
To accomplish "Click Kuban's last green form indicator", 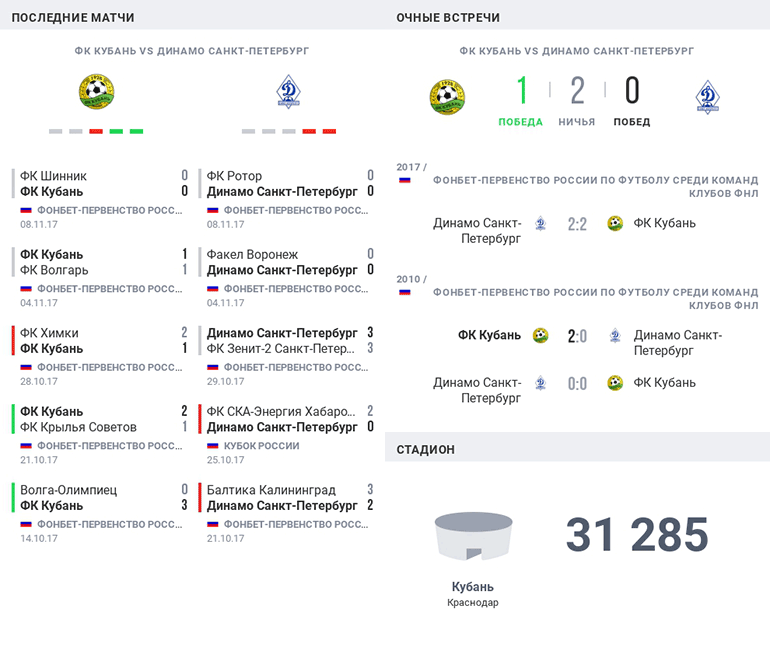I will point(136,131).
